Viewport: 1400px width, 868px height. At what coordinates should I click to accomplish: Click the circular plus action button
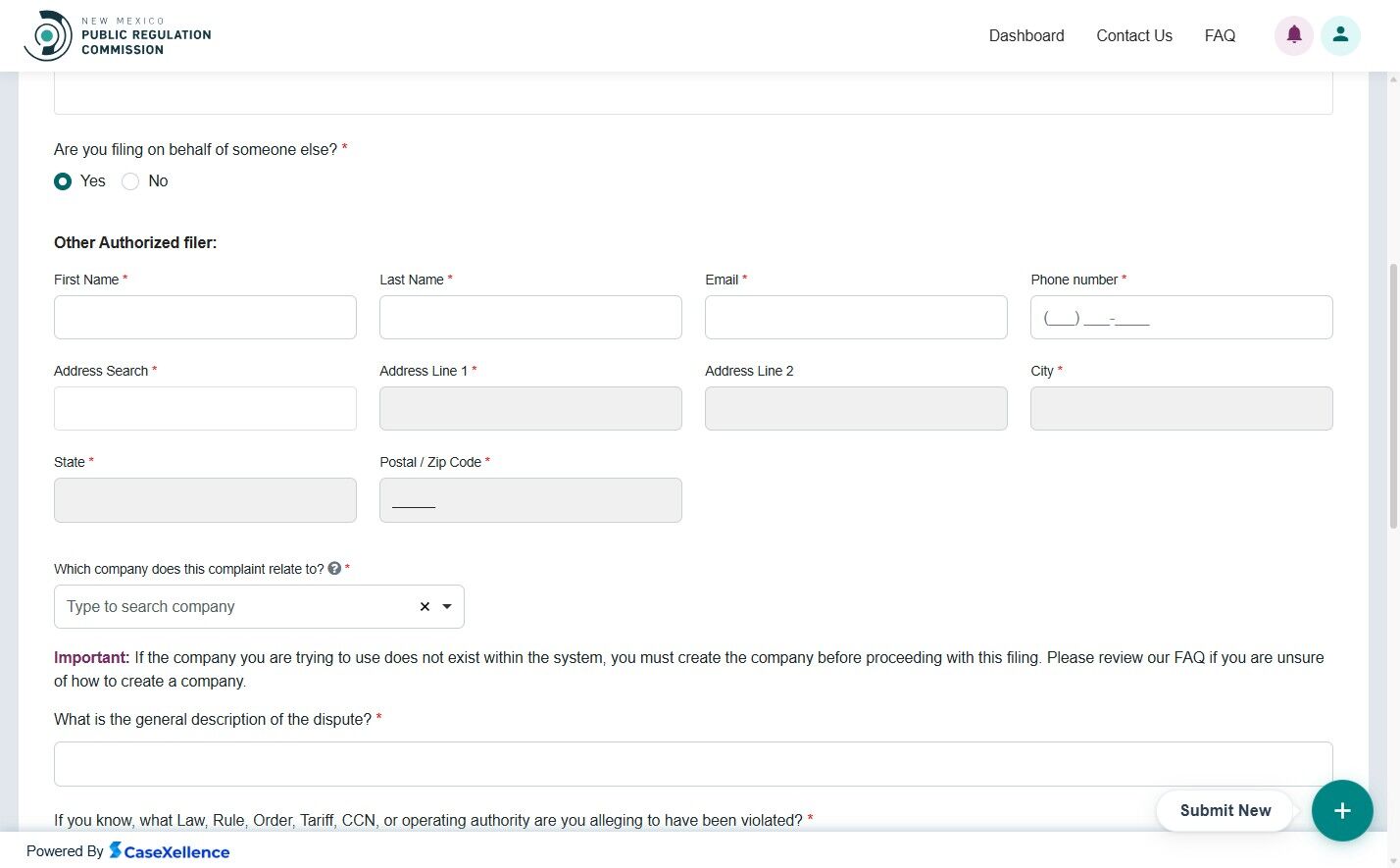tap(1341, 810)
